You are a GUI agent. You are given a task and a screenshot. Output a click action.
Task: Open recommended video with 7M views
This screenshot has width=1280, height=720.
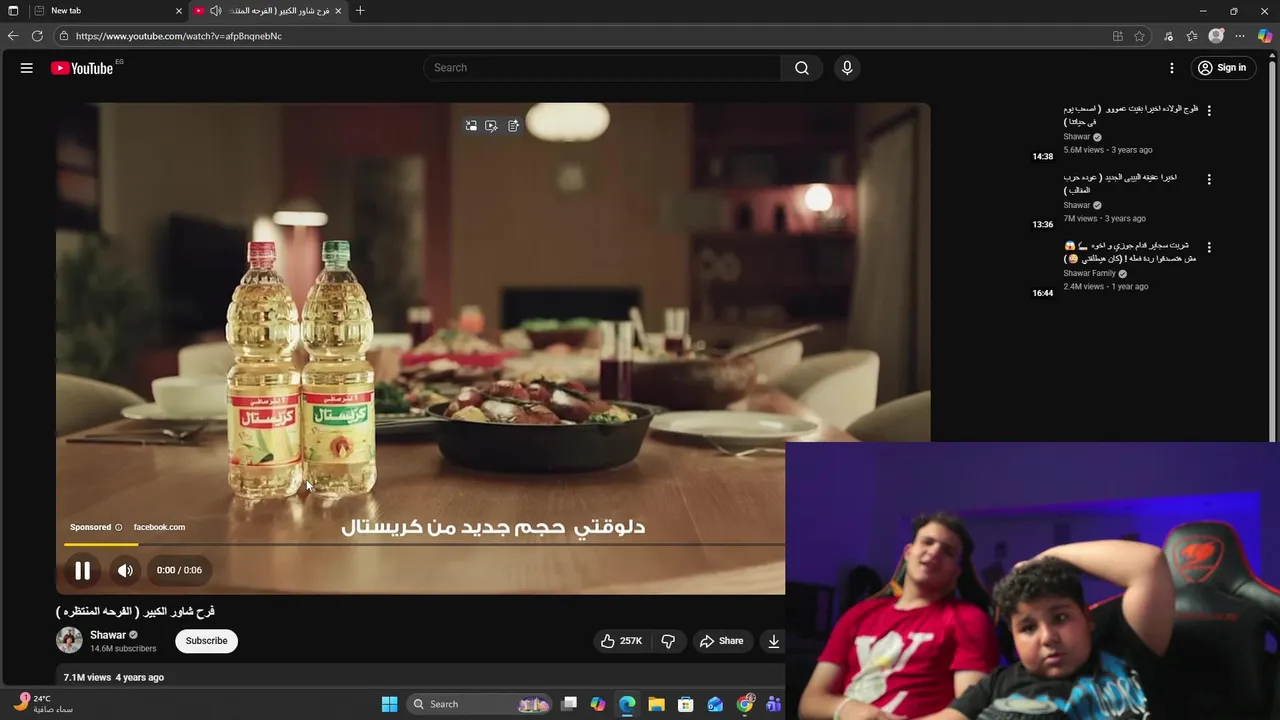[1120, 183]
